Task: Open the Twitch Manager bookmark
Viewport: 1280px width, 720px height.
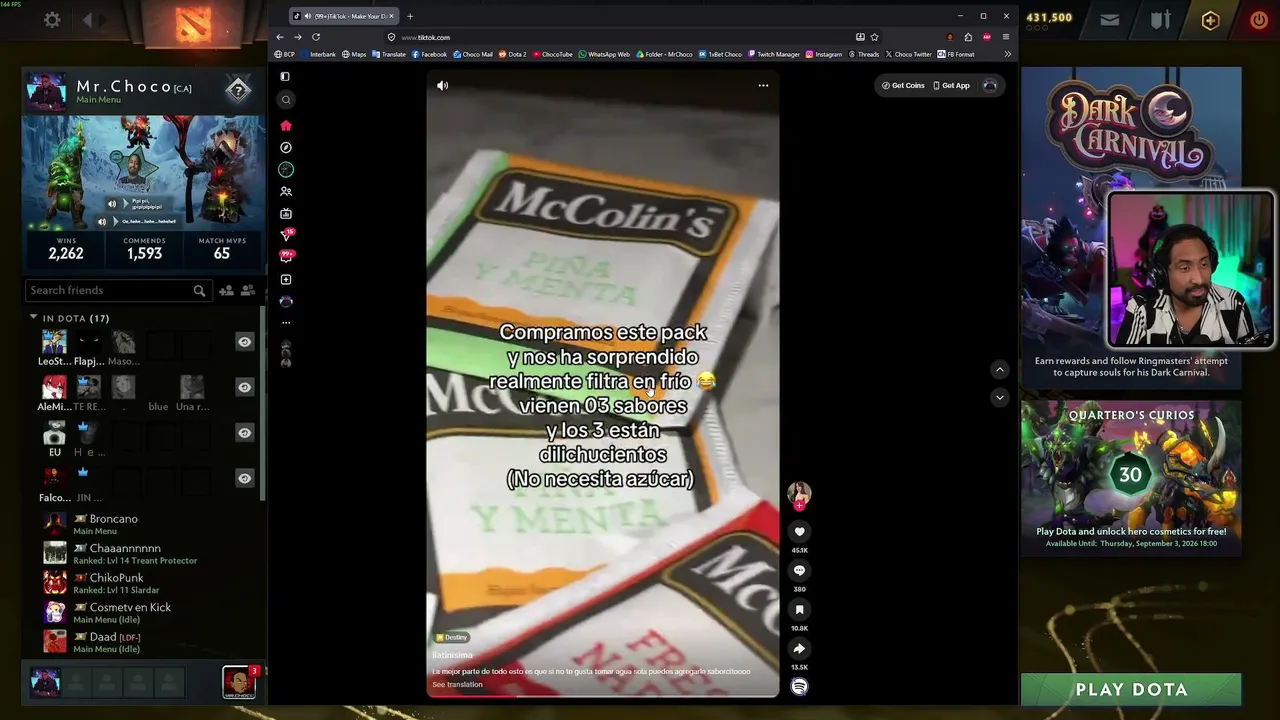Action: [774, 54]
